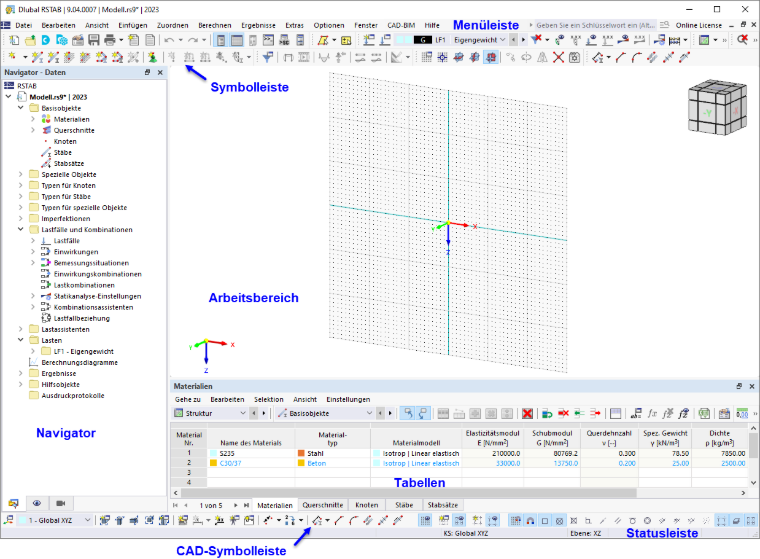The width and height of the screenshot is (760, 559).
Task: Expand the Materialien tree node
Action: point(33,119)
